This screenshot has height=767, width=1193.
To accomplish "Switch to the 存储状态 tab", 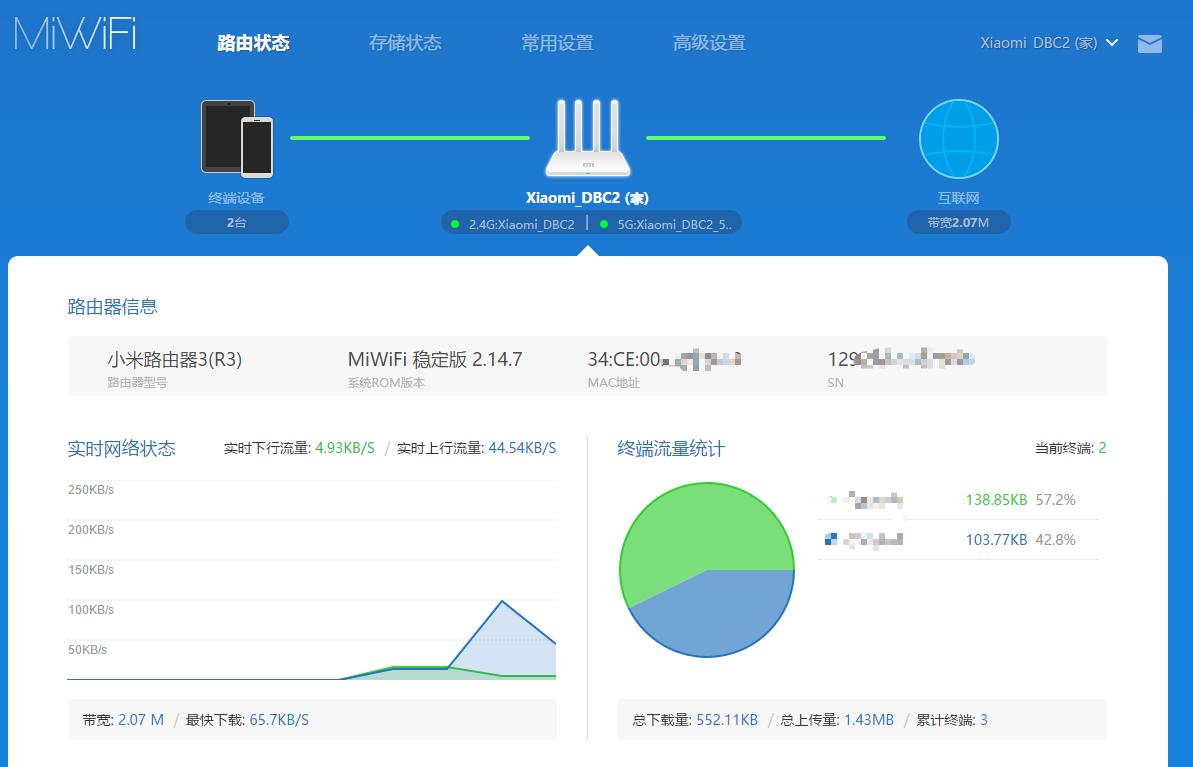I will point(405,43).
